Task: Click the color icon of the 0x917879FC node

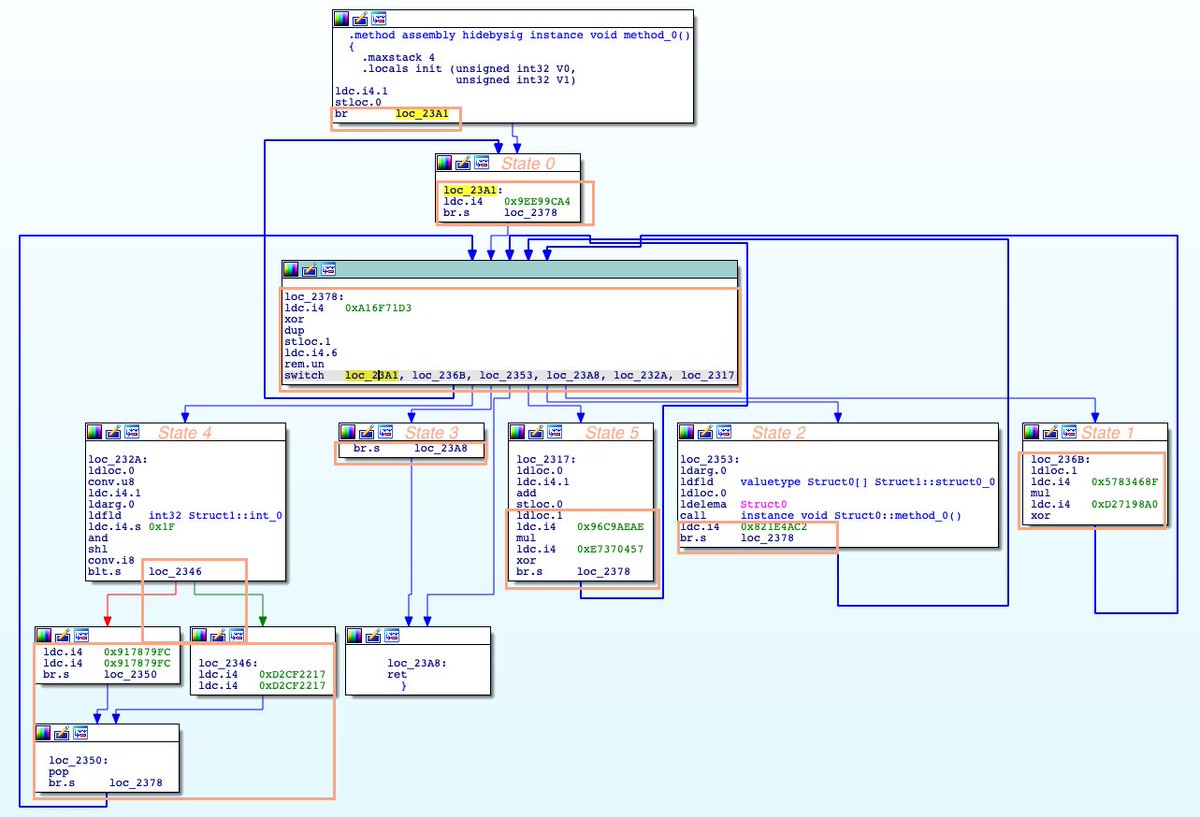Action: click(44, 636)
